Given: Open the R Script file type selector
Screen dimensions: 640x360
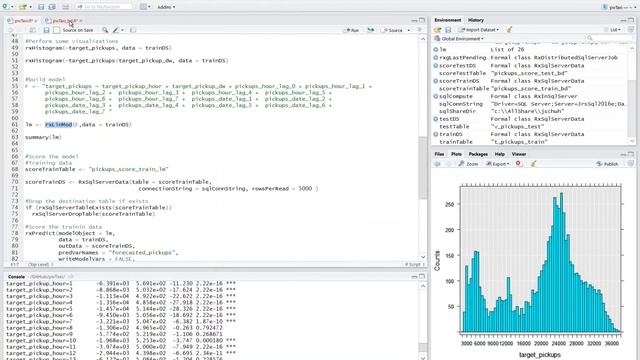Looking at the screenshot, I should [x=414, y=264].
